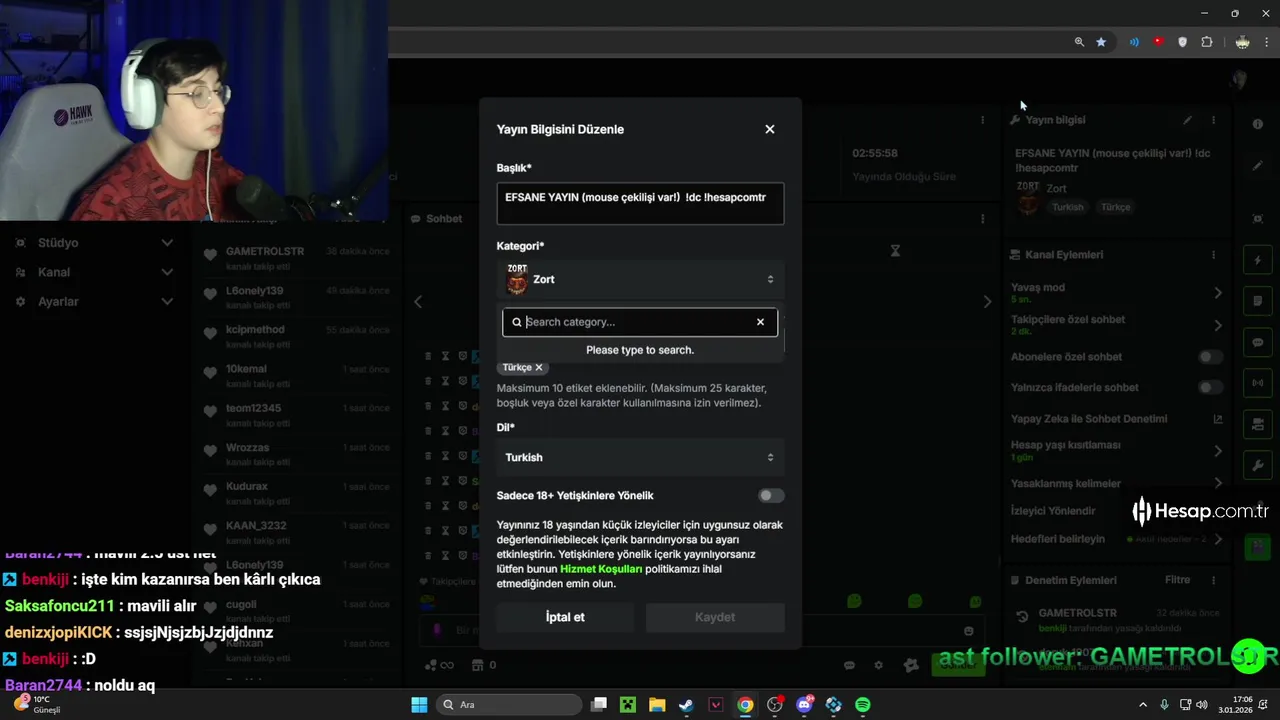
Task: Click the taskbar Ara search box
Action: [x=508, y=705]
